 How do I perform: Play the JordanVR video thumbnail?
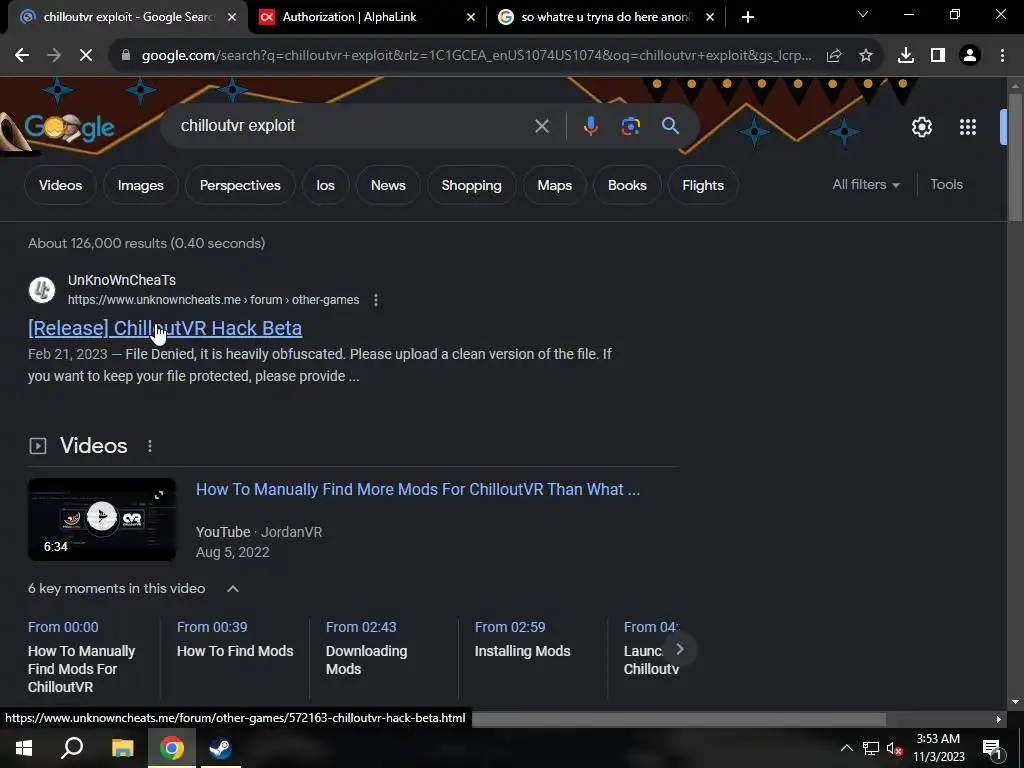click(x=102, y=520)
